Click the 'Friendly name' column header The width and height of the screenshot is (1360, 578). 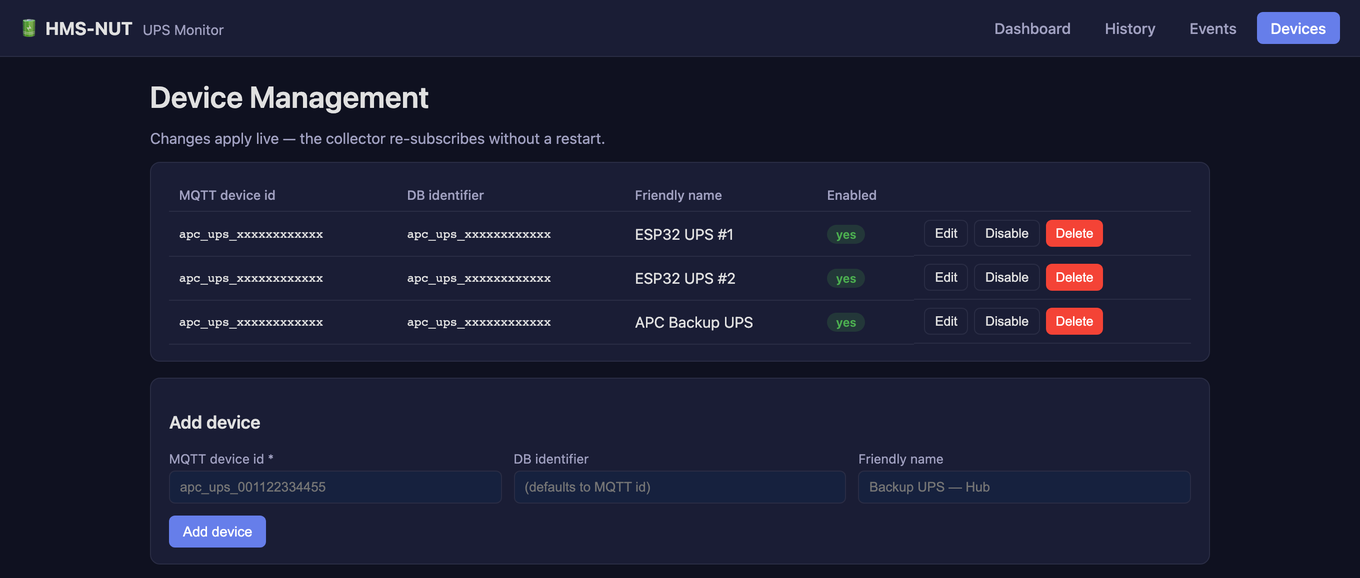(678, 195)
